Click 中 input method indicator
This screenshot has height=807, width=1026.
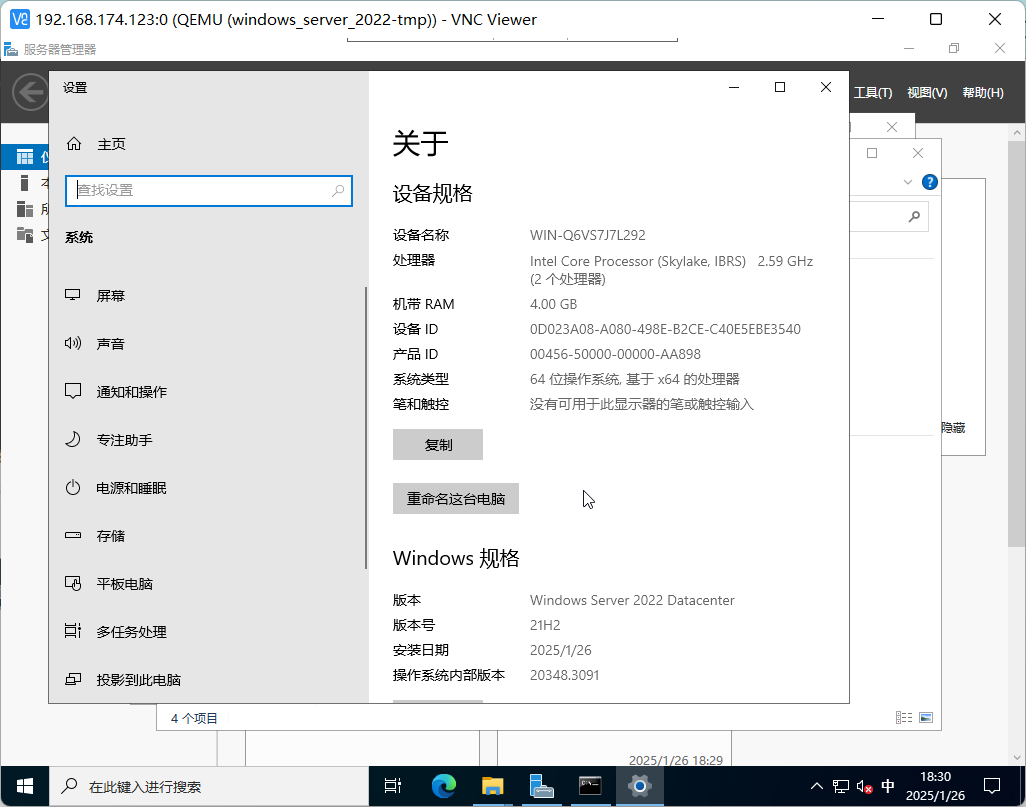point(888,786)
